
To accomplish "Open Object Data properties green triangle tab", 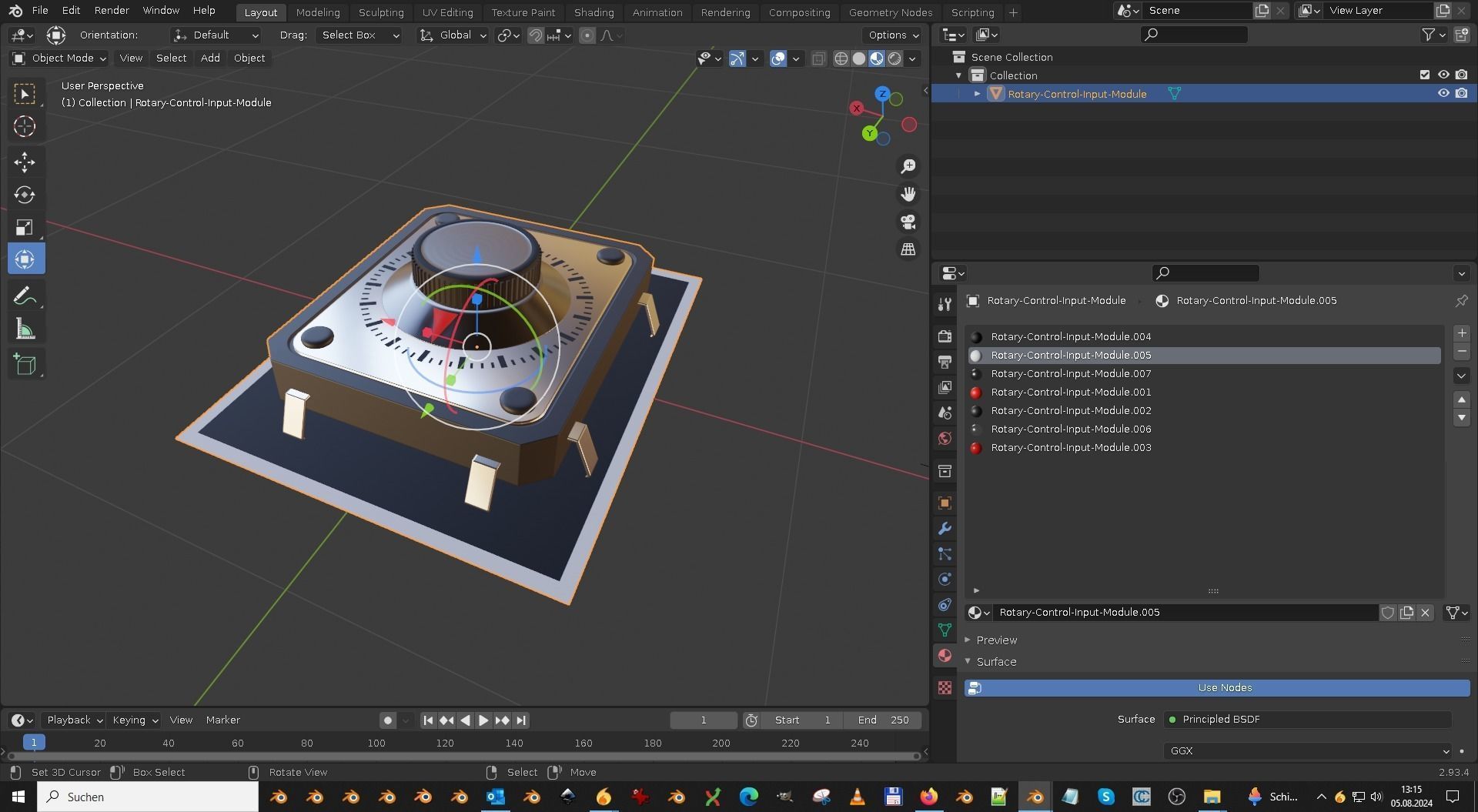I will [x=945, y=630].
